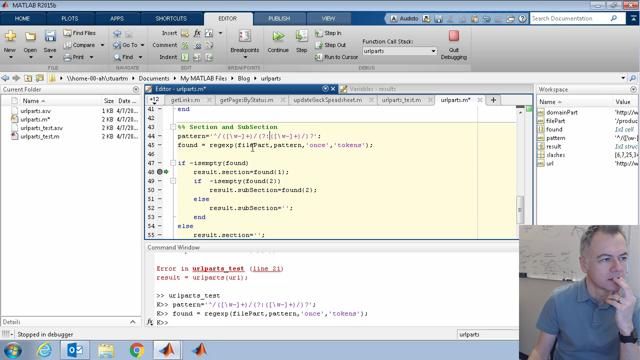Click the smart Indent icon
640x360 pixels.
click(x=185, y=57)
